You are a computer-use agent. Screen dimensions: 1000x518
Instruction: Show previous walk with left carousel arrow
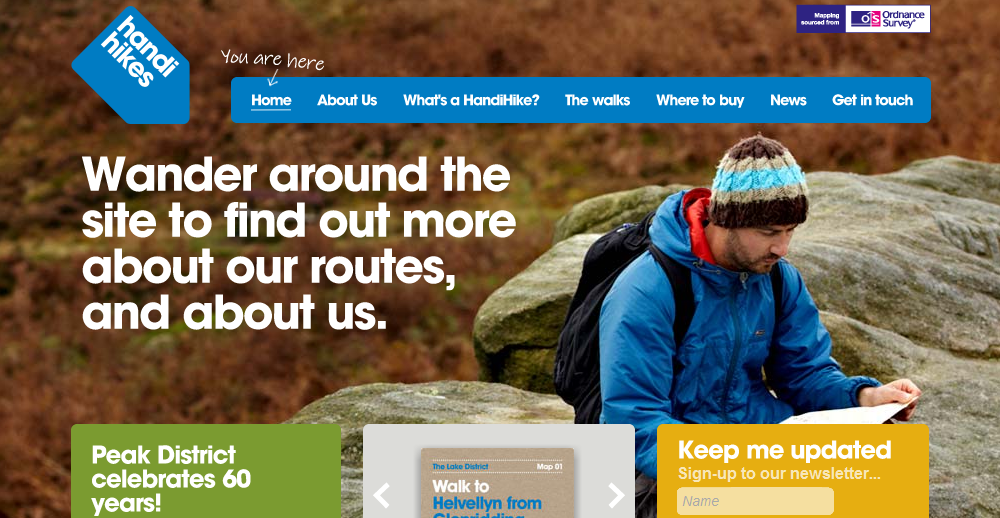[381, 495]
